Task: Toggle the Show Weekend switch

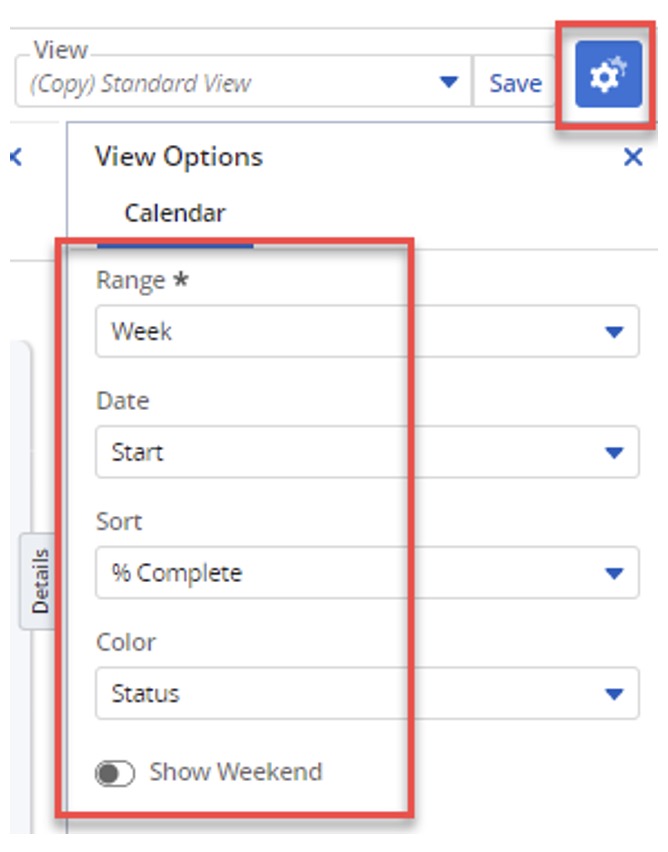Action: click(115, 773)
